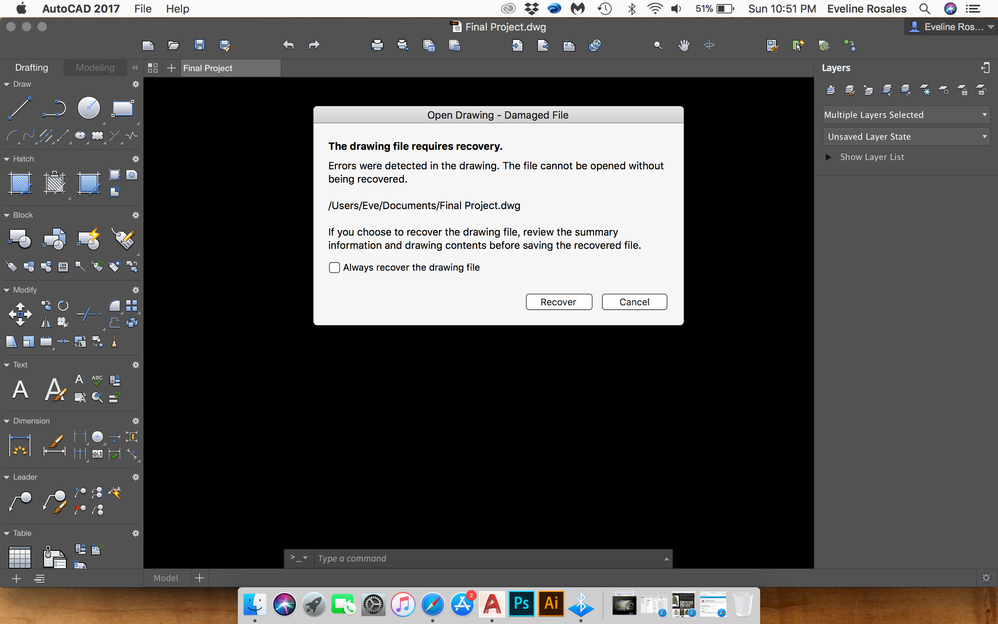Viewport: 998px width, 624px height.
Task: Choose the Gradient hatch tool
Action: tap(88, 183)
